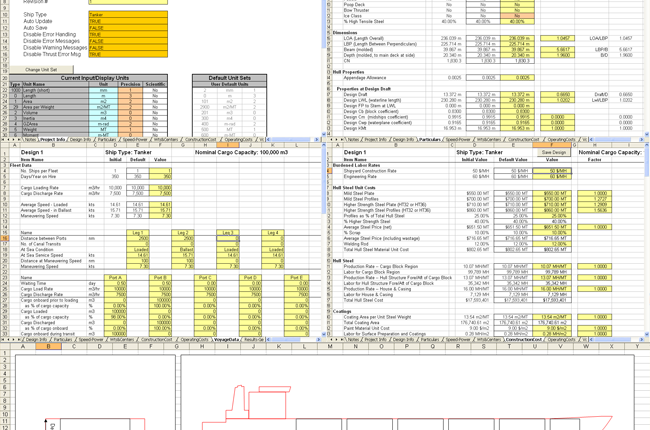The height and width of the screenshot is (430, 650).
Task: Click horizontal scrollbar thumb in Project Info pane
Action: 290,140
